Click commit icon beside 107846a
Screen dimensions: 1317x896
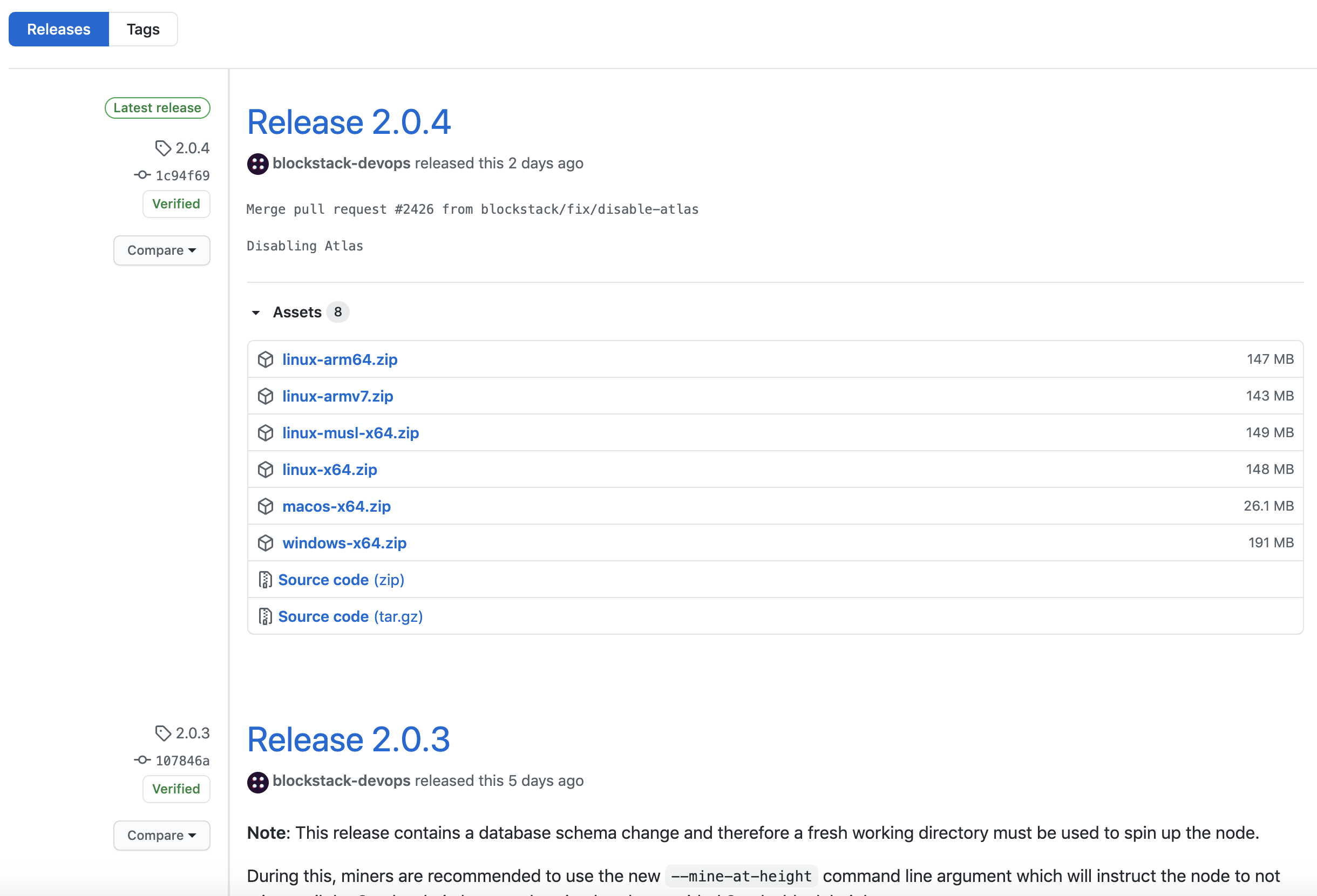(x=142, y=760)
